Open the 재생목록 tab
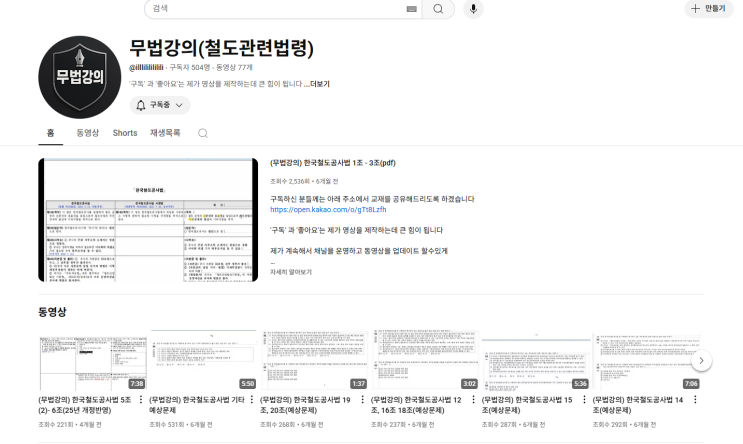This screenshot has width=743, height=444. tap(165, 133)
